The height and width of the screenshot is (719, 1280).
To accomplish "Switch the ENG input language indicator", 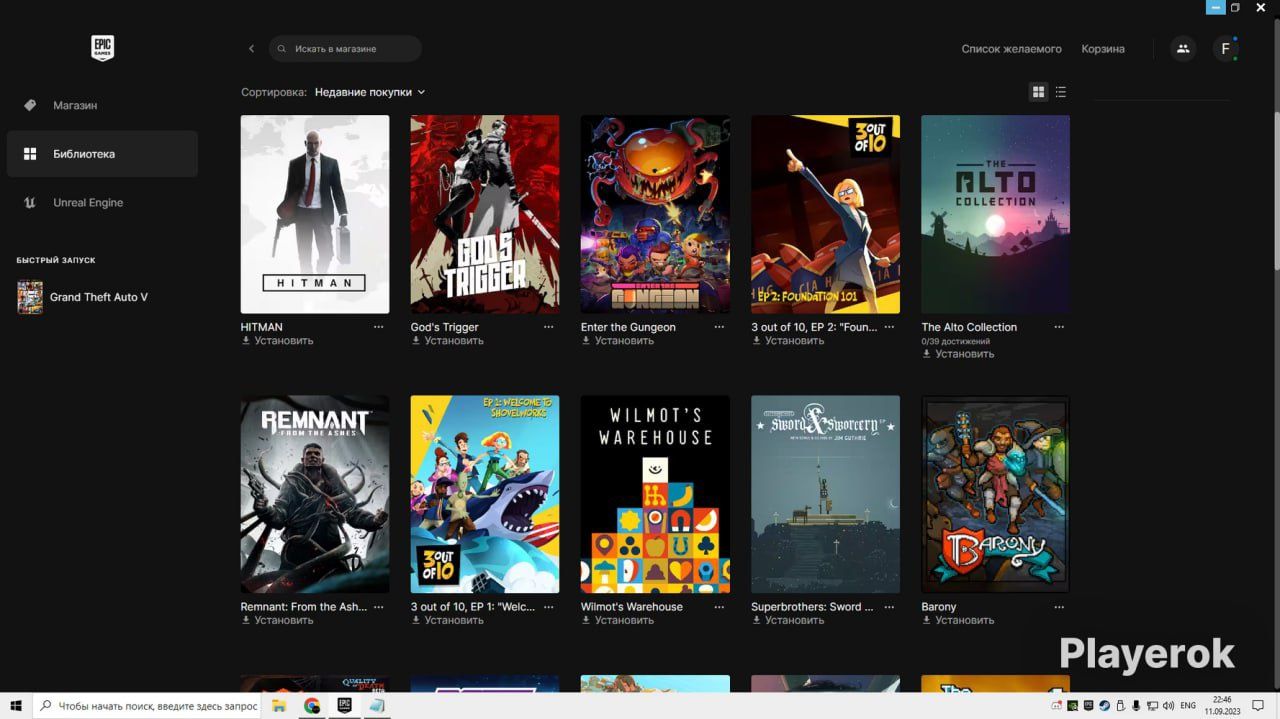I will point(1188,705).
